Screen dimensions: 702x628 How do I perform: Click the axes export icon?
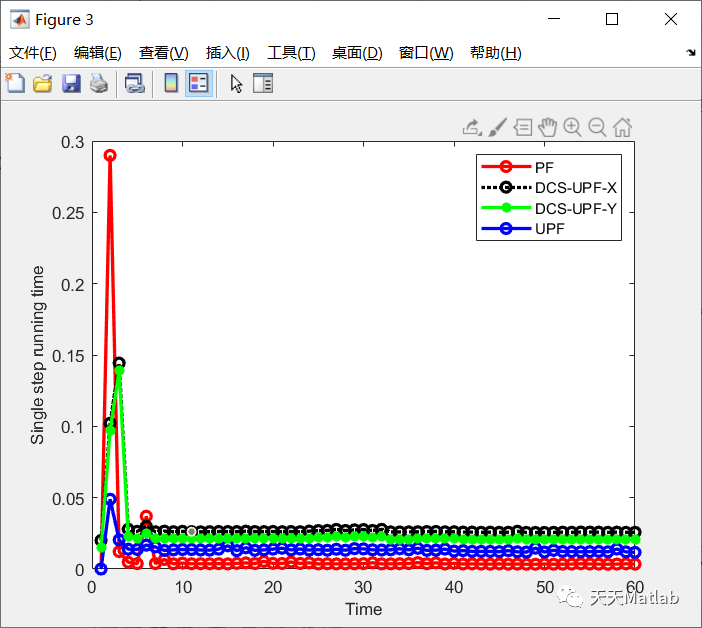[472, 128]
